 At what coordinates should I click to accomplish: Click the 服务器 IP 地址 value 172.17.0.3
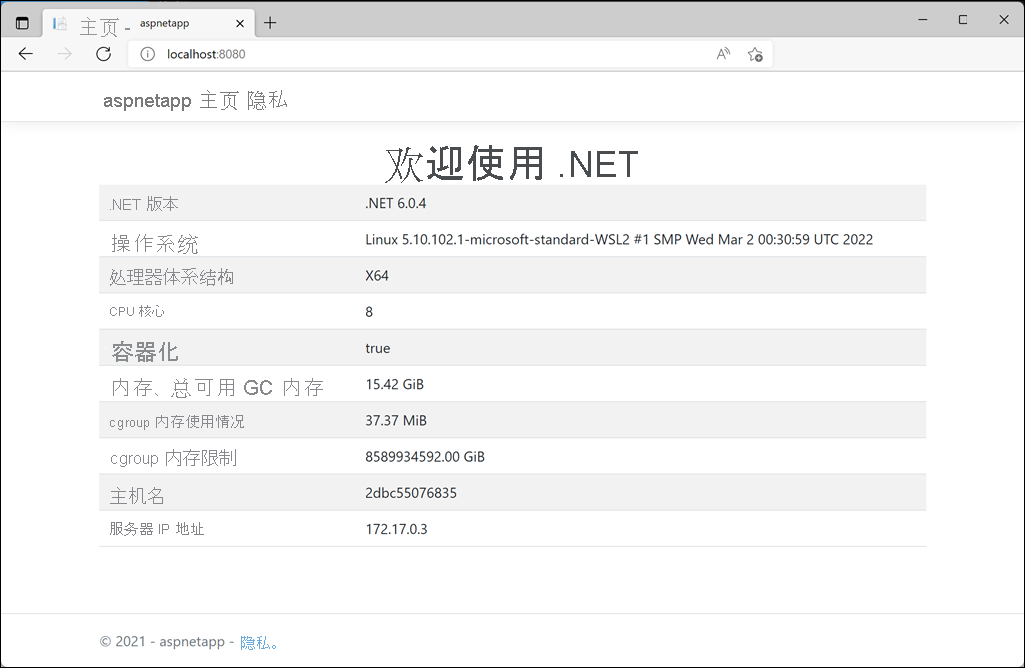(x=398, y=528)
